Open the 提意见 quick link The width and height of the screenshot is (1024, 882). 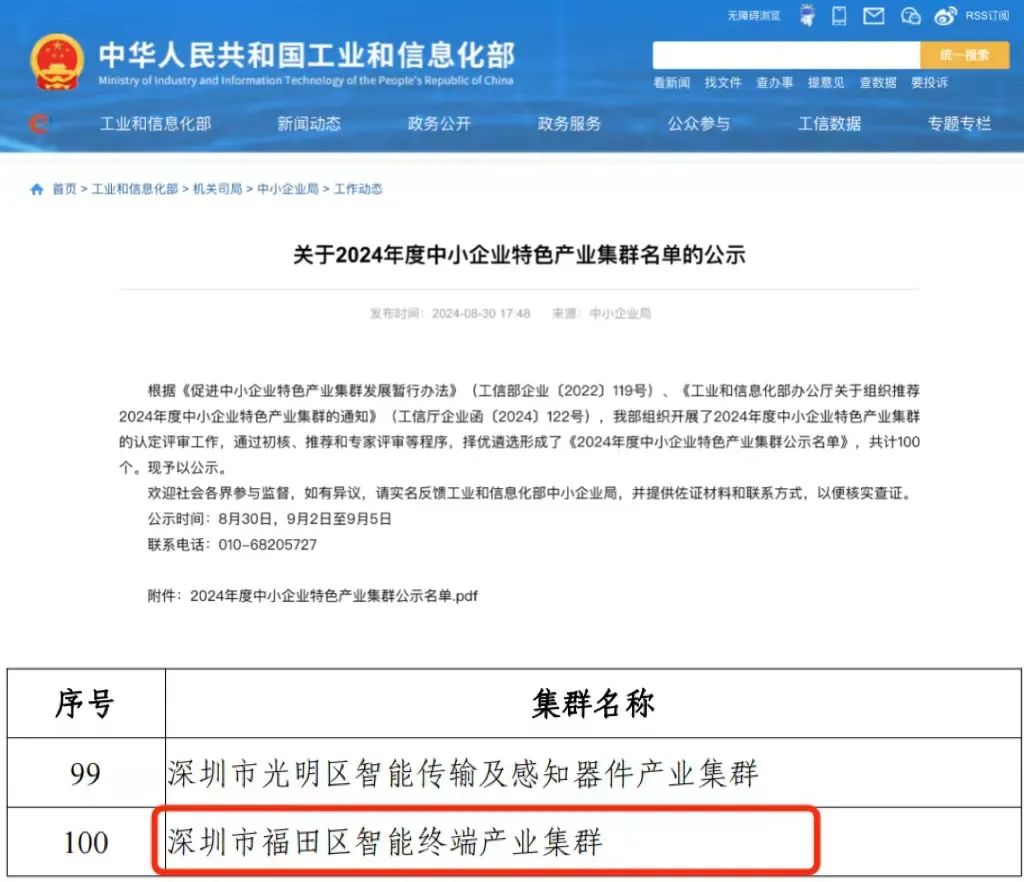tap(826, 82)
